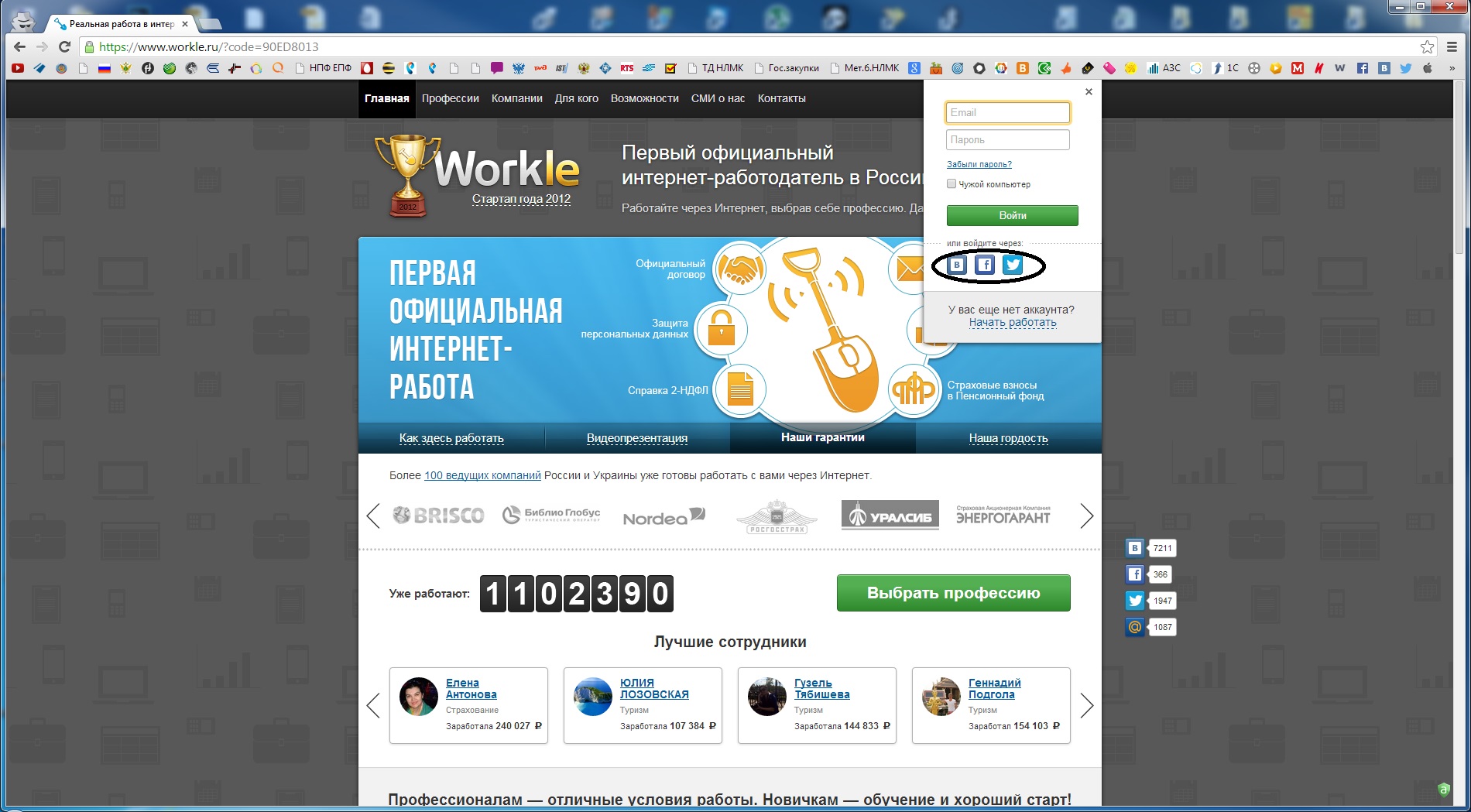Open the Beeline striped bookmark icon
This screenshot has width=1471, height=812.
(x=389, y=68)
